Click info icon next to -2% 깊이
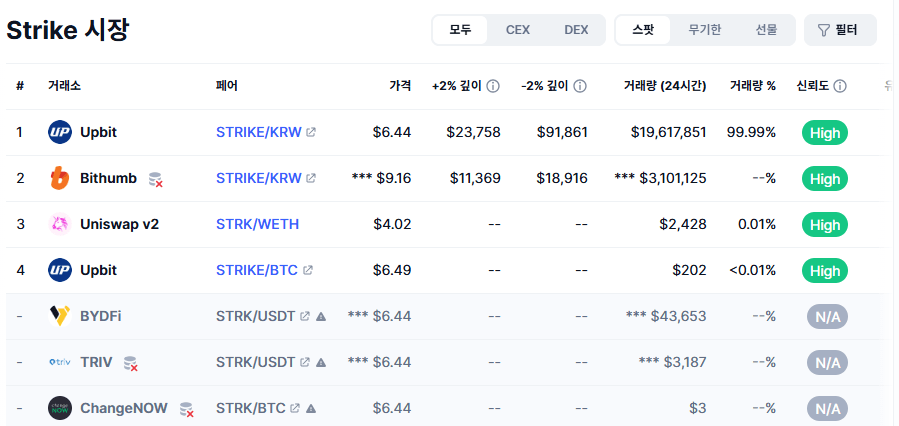 click(x=580, y=86)
